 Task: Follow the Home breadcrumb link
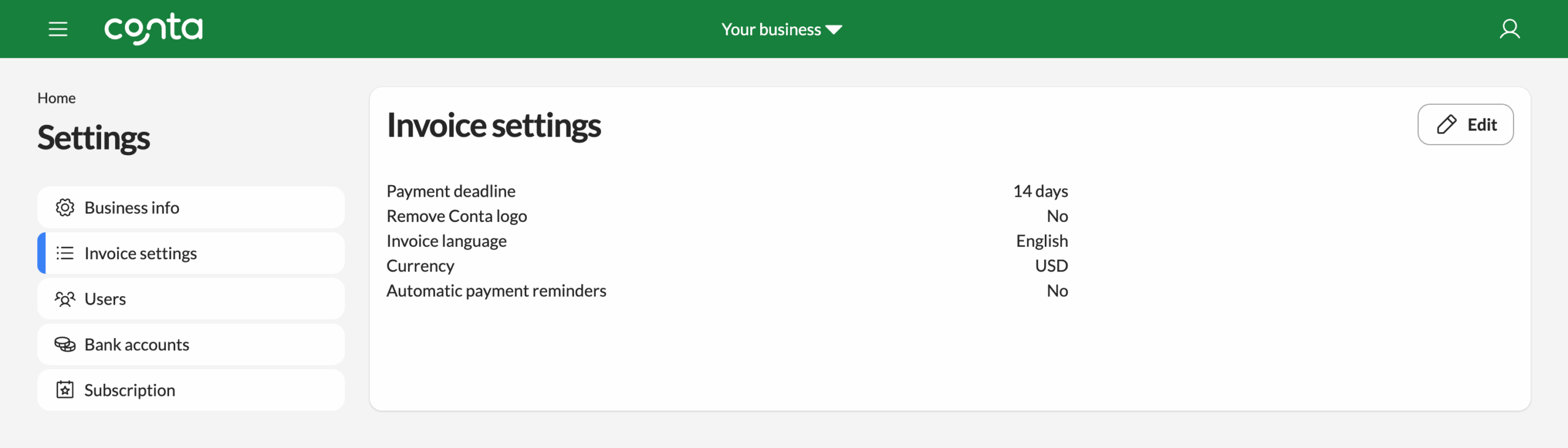56,98
